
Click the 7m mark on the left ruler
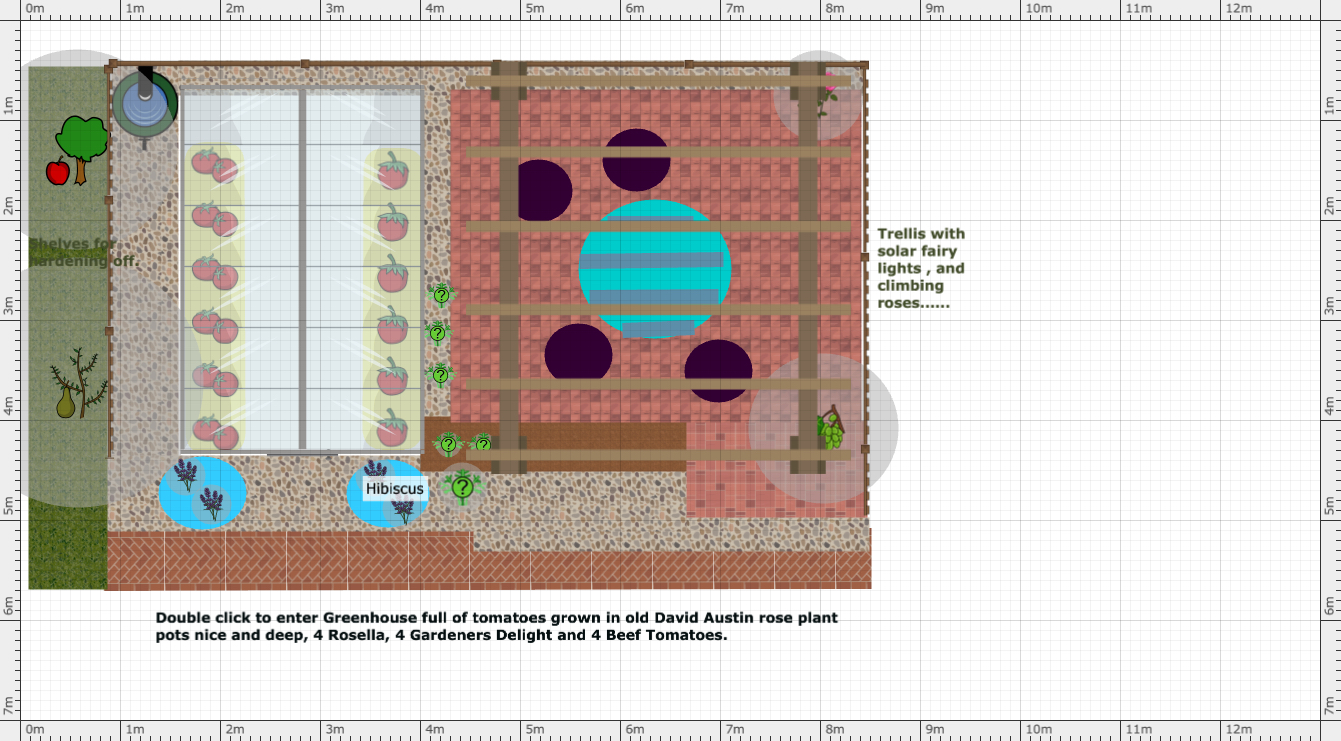point(8,705)
